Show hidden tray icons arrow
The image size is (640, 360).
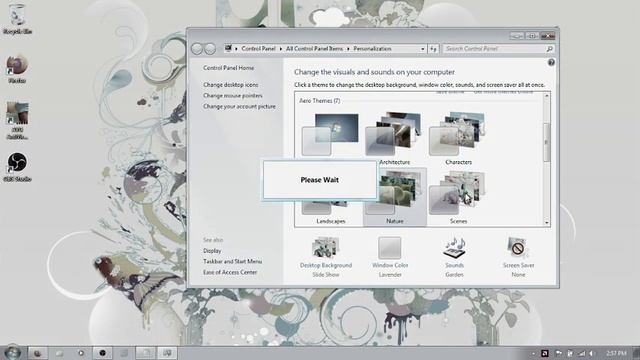(x=533, y=353)
